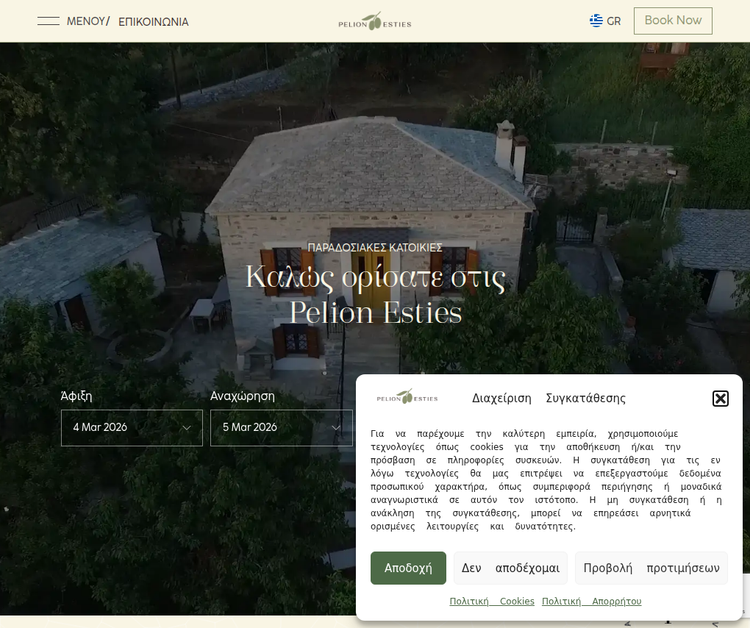The height and width of the screenshot is (628, 750).
Task: Click the Καλώς ορίσατε hero heading
Action: point(375,294)
